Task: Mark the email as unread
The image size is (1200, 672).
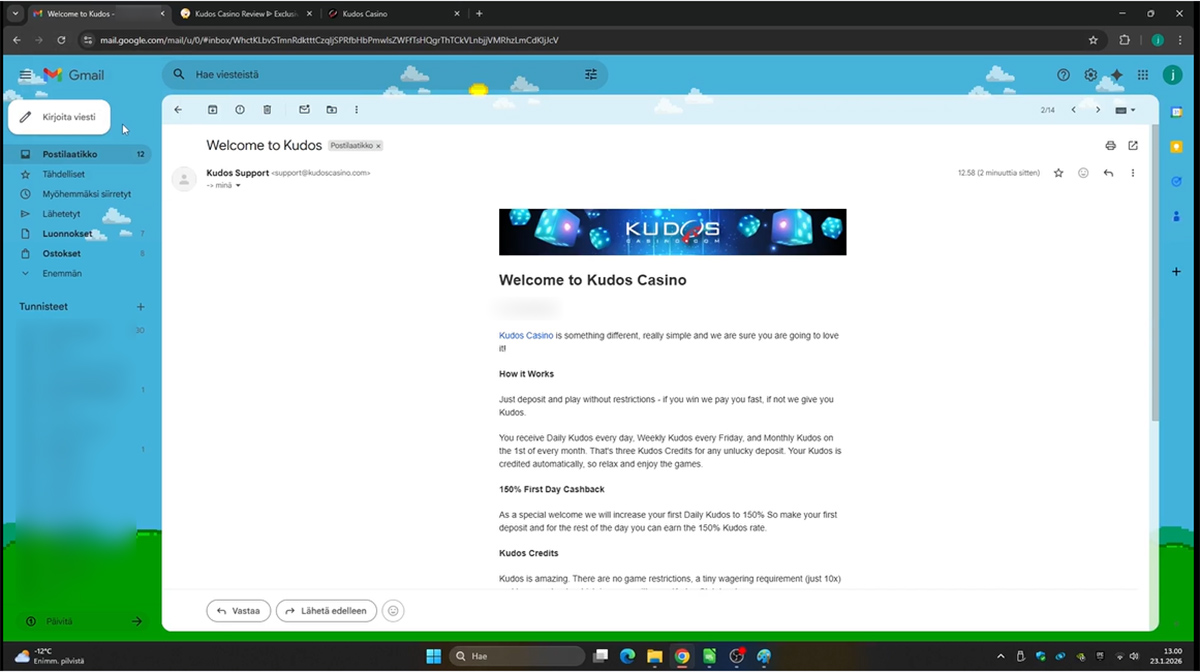Action: [x=305, y=110]
